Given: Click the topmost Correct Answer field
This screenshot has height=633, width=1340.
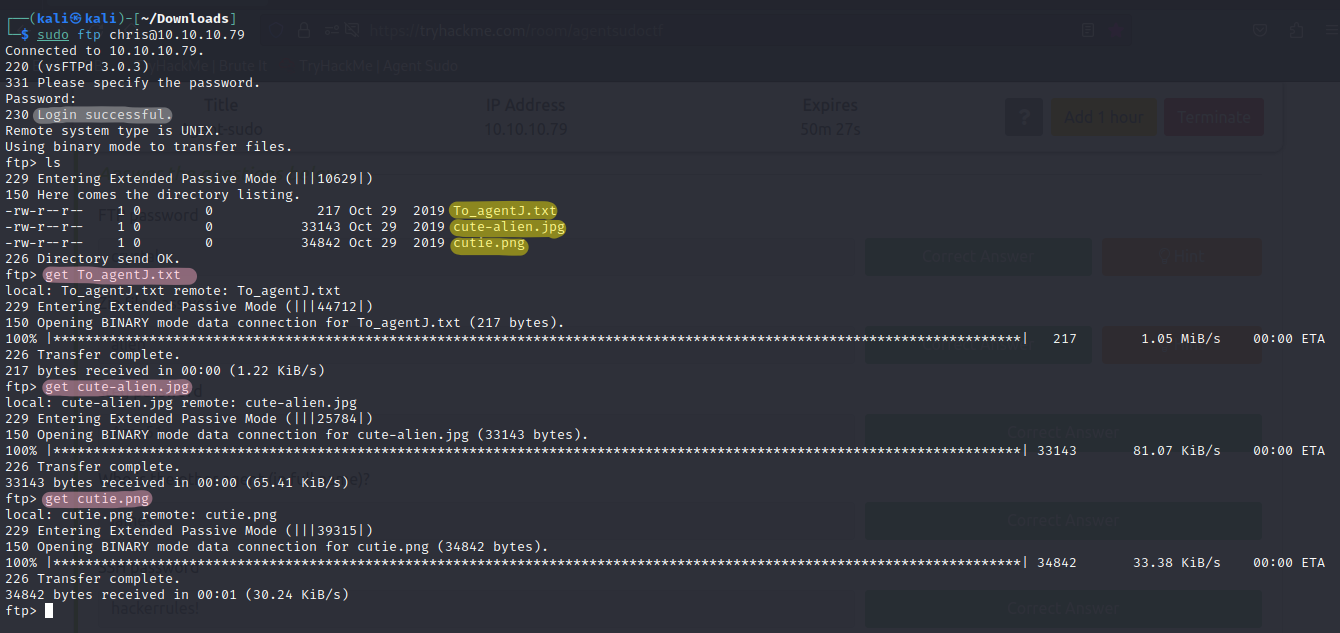Looking at the screenshot, I should (977, 257).
